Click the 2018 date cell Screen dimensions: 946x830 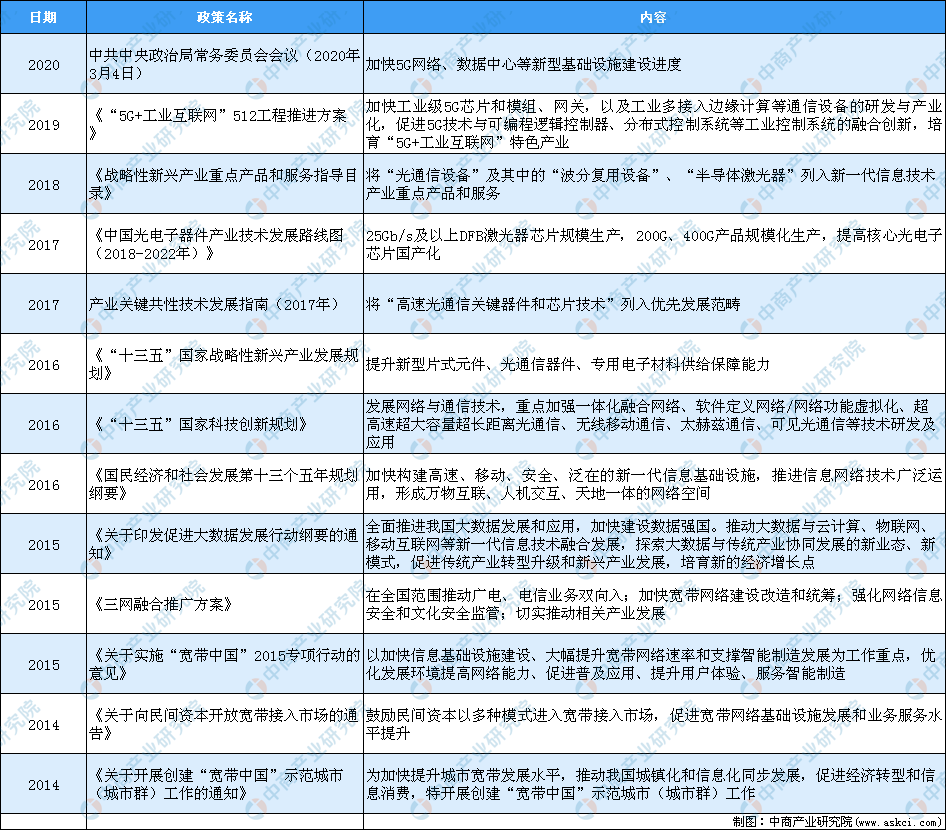click(x=43, y=185)
